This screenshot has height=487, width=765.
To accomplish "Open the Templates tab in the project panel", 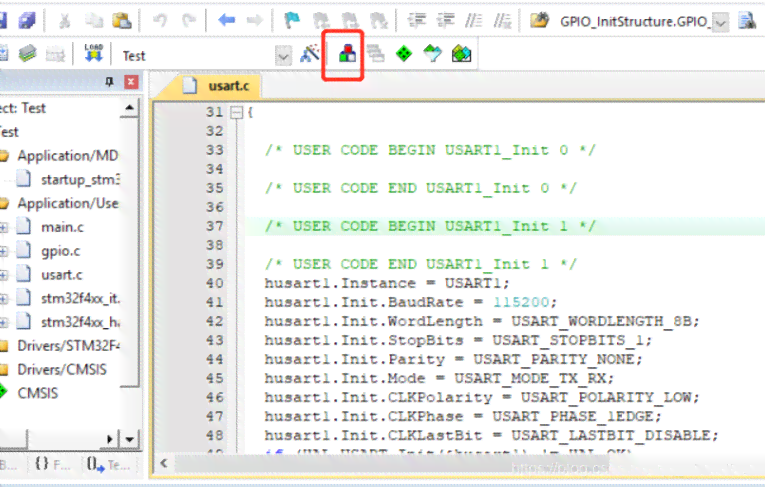I will (x=108, y=464).
